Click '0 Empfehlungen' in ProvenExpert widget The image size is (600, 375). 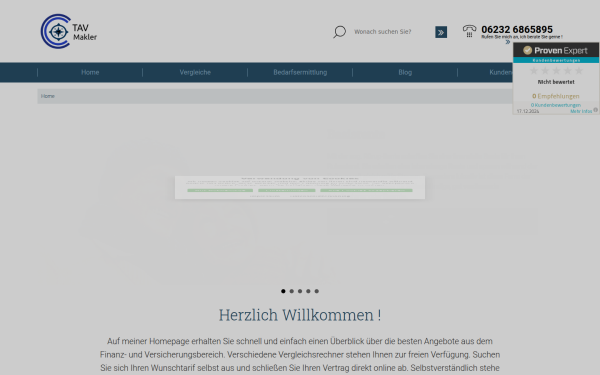(x=556, y=96)
